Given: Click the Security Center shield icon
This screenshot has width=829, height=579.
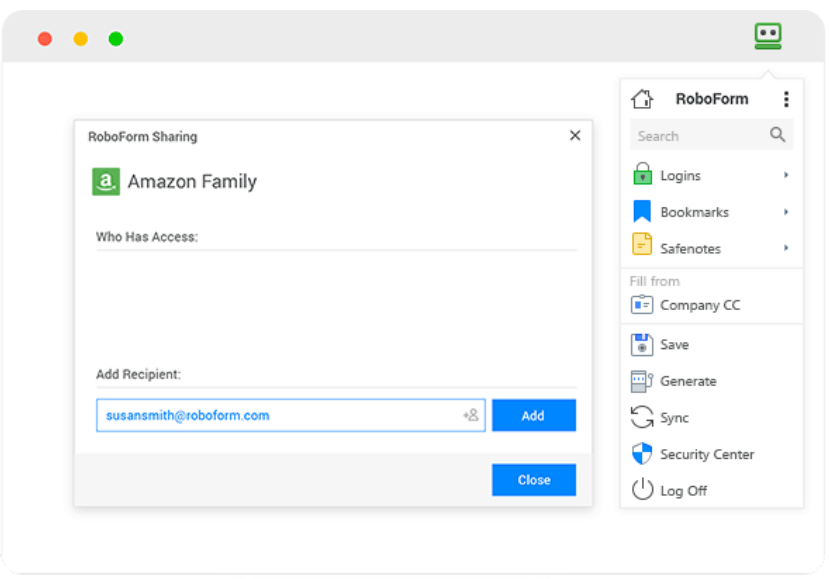Looking at the screenshot, I should pos(642,454).
